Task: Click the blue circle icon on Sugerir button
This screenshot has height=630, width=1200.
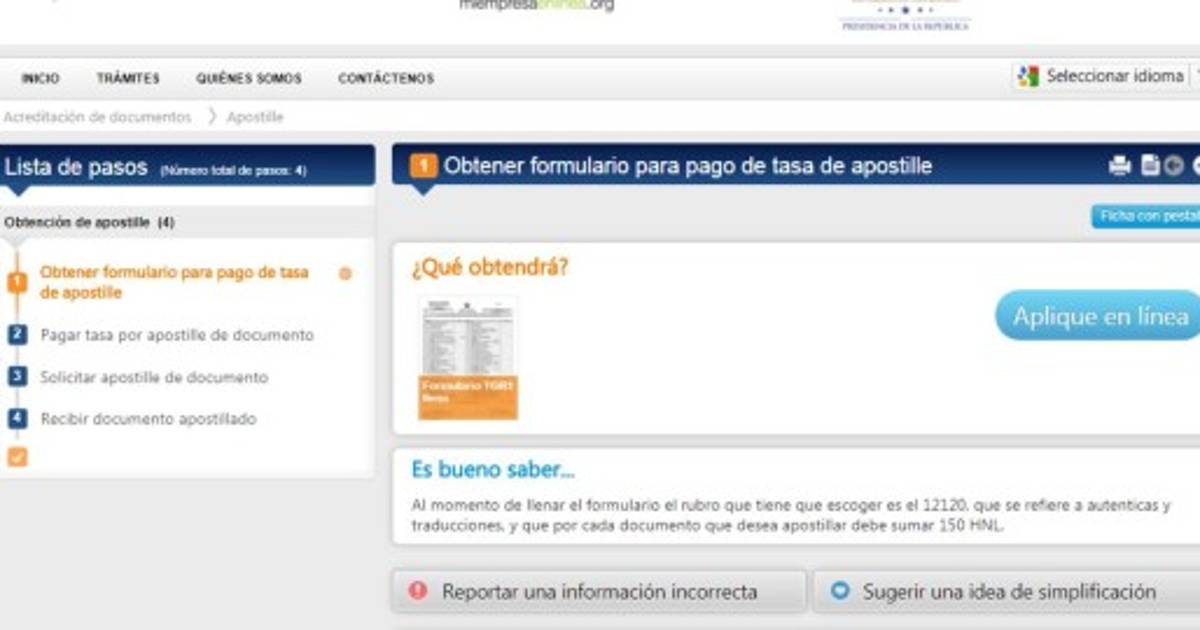Action: click(841, 591)
